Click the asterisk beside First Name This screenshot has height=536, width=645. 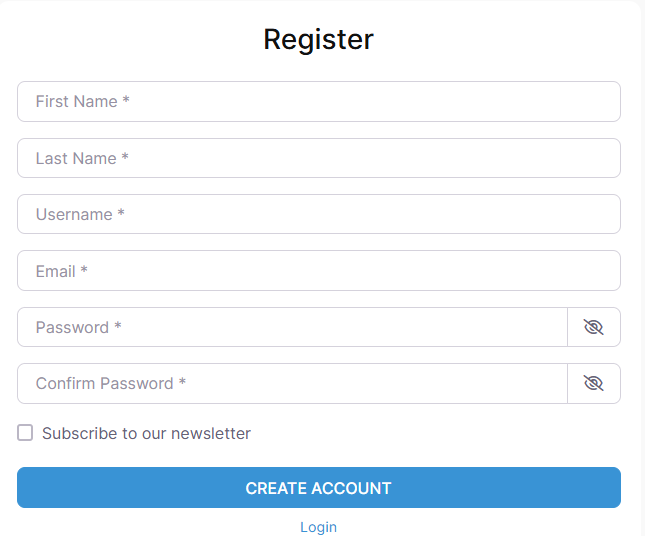click(x=126, y=101)
